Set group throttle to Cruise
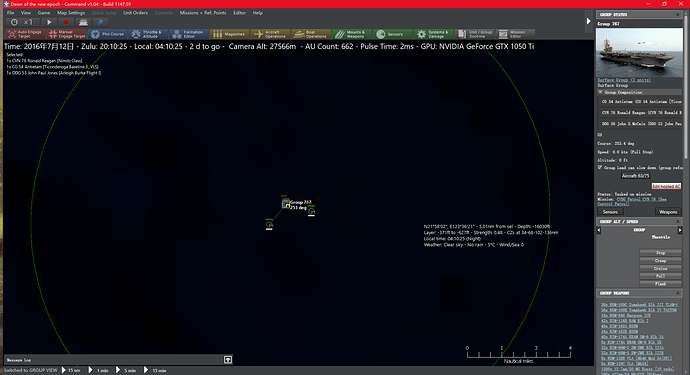Viewport: 690px width, 375px height. click(x=660, y=268)
